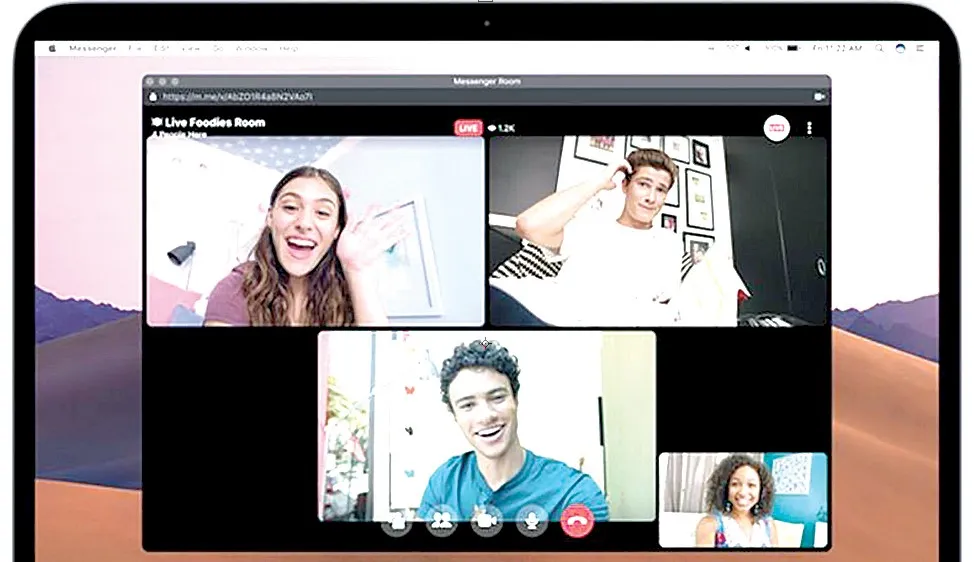The width and height of the screenshot is (974, 562).
Task: Open the View menu
Action: click(191, 48)
